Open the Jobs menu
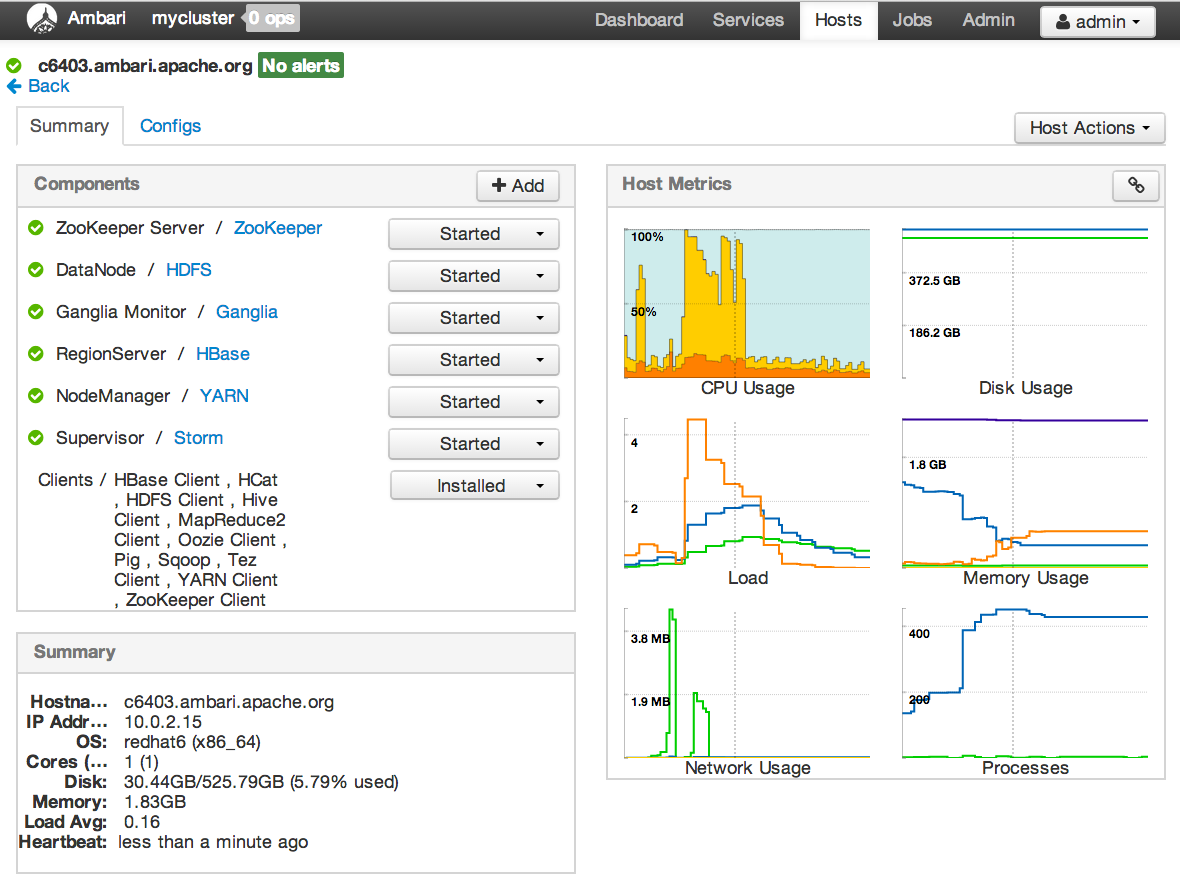 pos(912,20)
